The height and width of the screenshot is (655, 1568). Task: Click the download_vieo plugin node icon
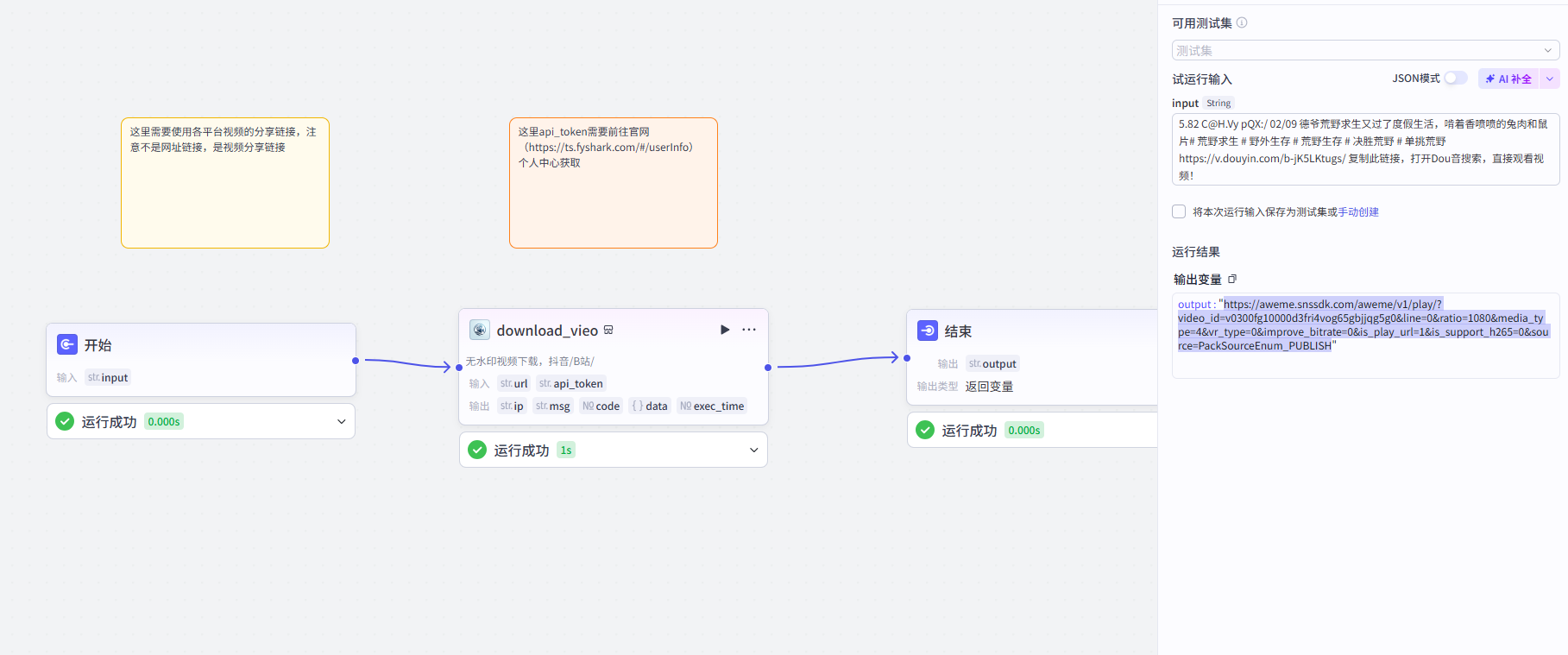480,330
